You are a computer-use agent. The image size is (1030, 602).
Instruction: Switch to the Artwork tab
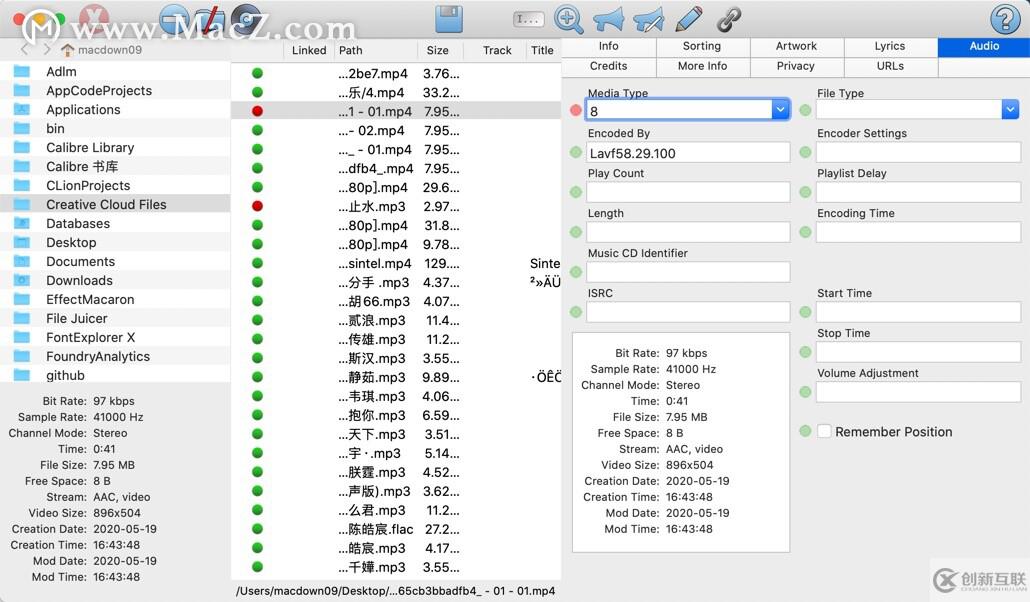click(x=796, y=47)
